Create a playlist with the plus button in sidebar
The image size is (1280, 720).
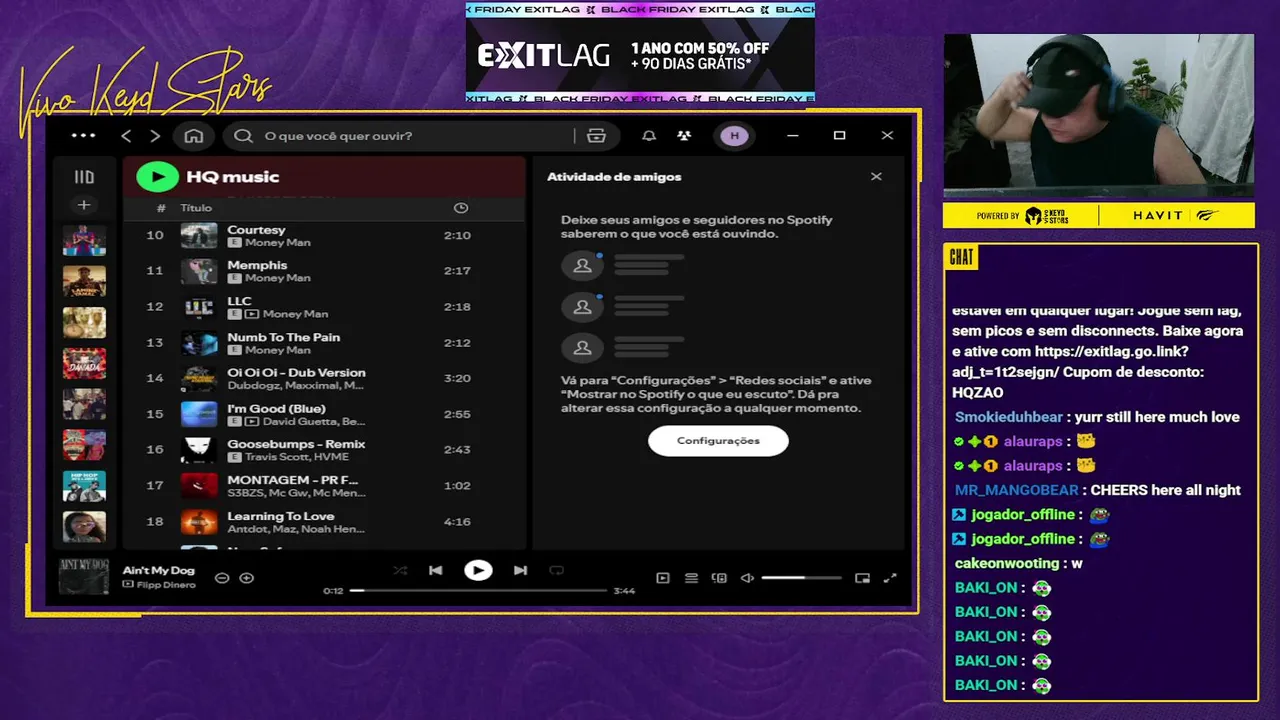pos(84,205)
